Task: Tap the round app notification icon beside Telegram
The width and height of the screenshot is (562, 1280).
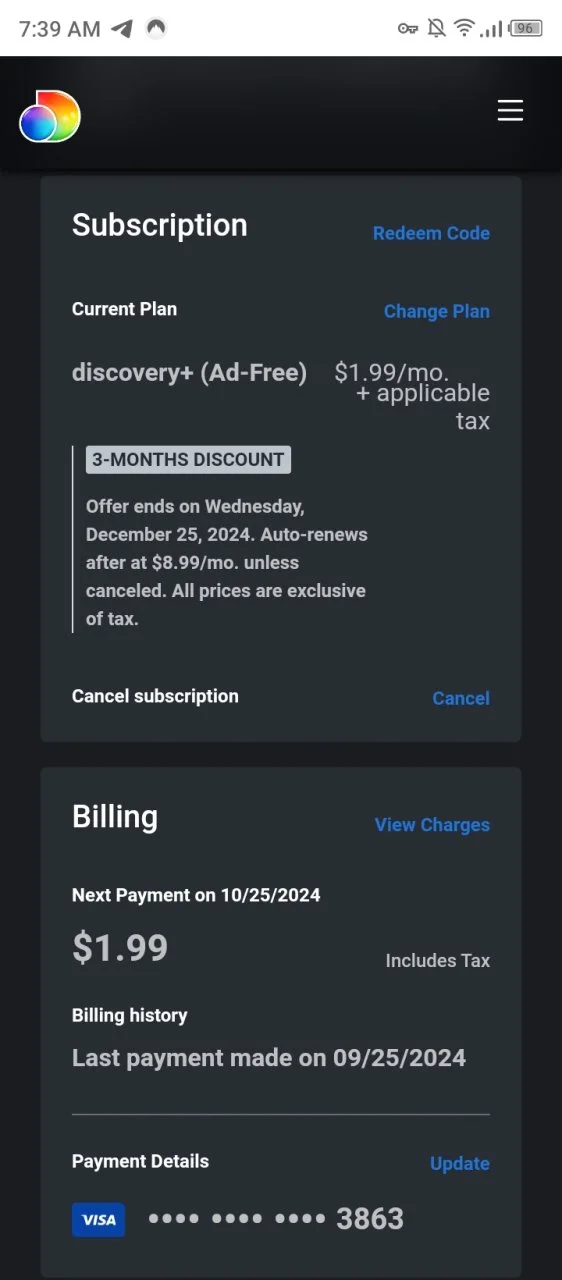Action: click(x=155, y=29)
